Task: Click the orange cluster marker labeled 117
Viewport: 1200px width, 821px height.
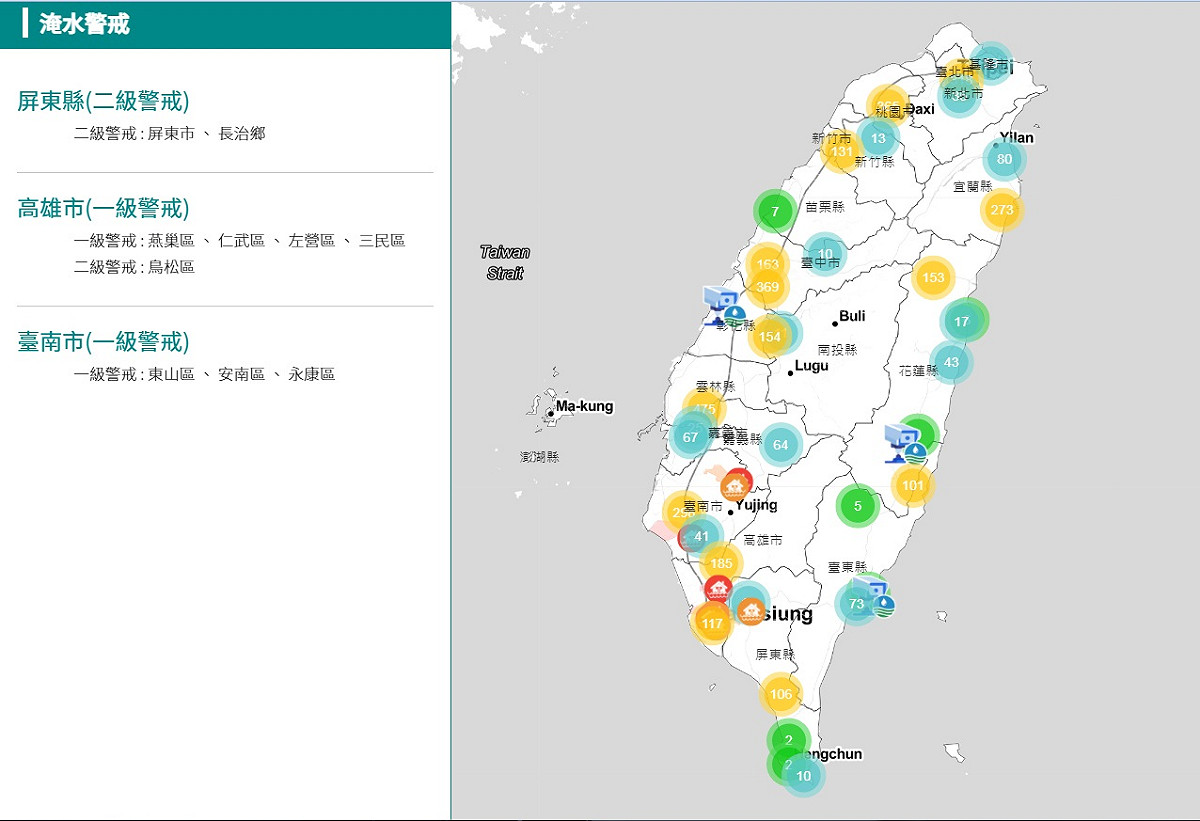Action: [712, 623]
